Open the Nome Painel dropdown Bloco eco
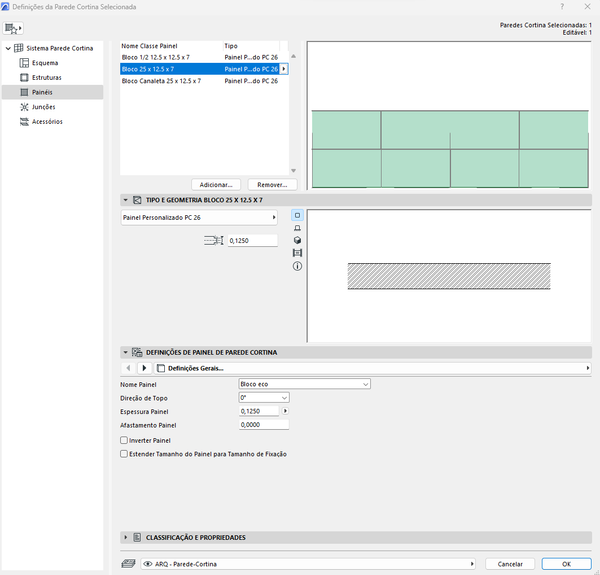The width and height of the screenshot is (600, 575). (305, 384)
